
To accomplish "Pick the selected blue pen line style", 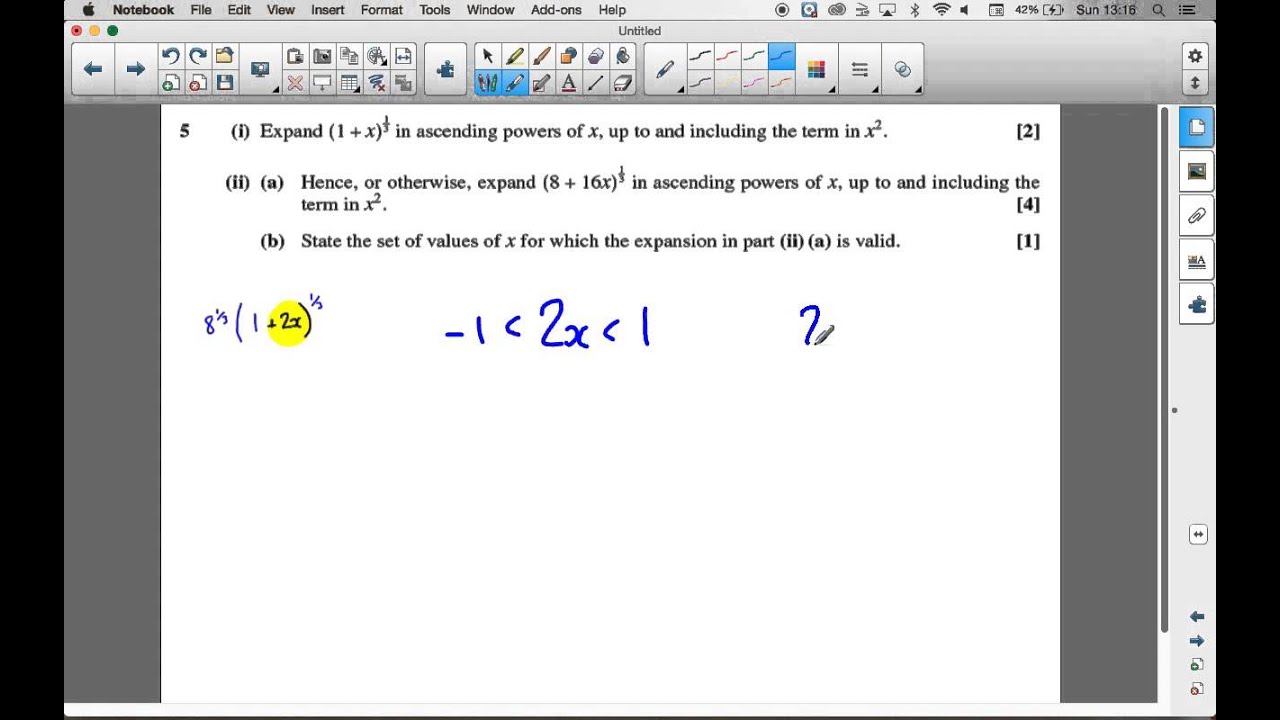I will [782, 56].
